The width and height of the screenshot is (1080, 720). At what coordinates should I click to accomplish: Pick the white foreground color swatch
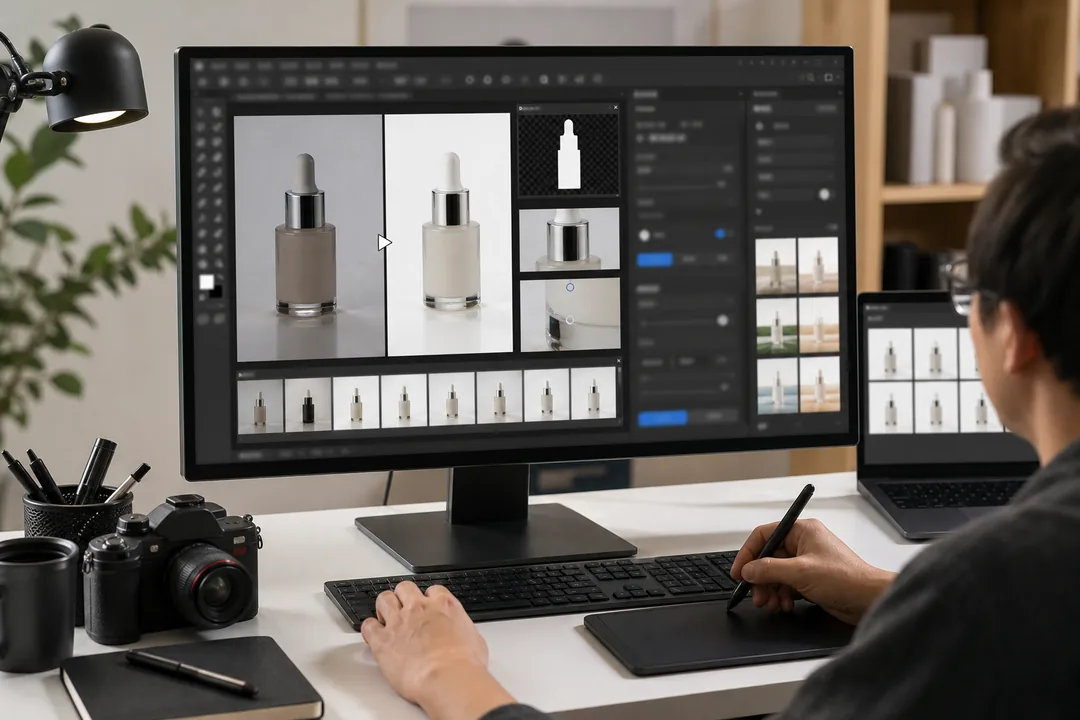[207, 282]
